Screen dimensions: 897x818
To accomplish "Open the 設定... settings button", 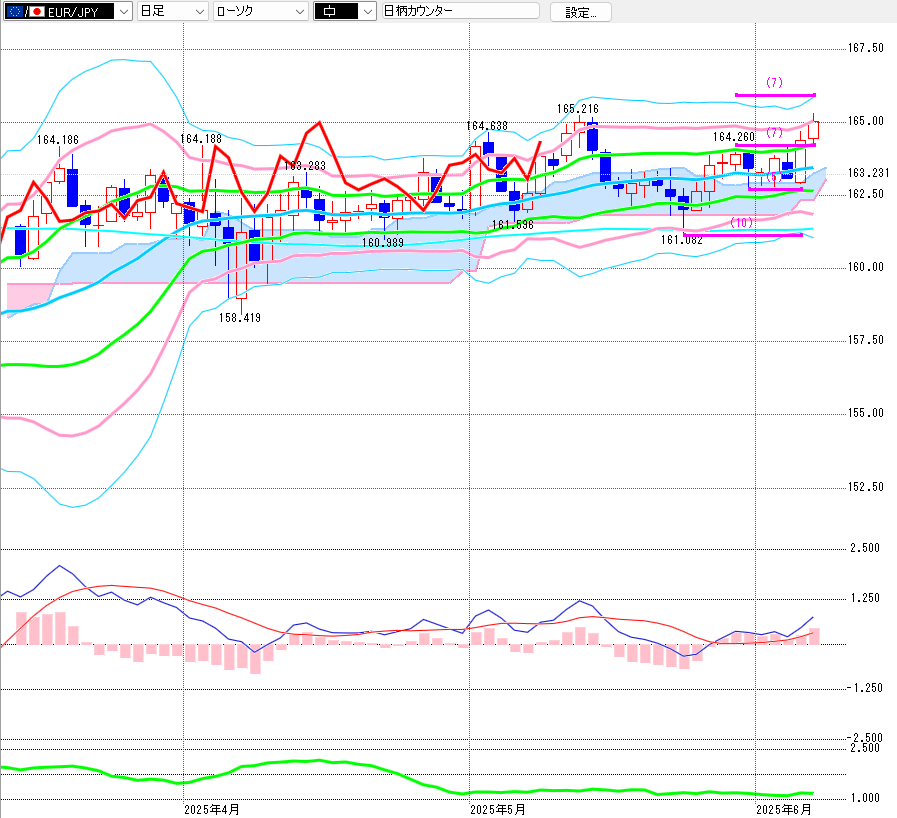I will click(x=581, y=12).
